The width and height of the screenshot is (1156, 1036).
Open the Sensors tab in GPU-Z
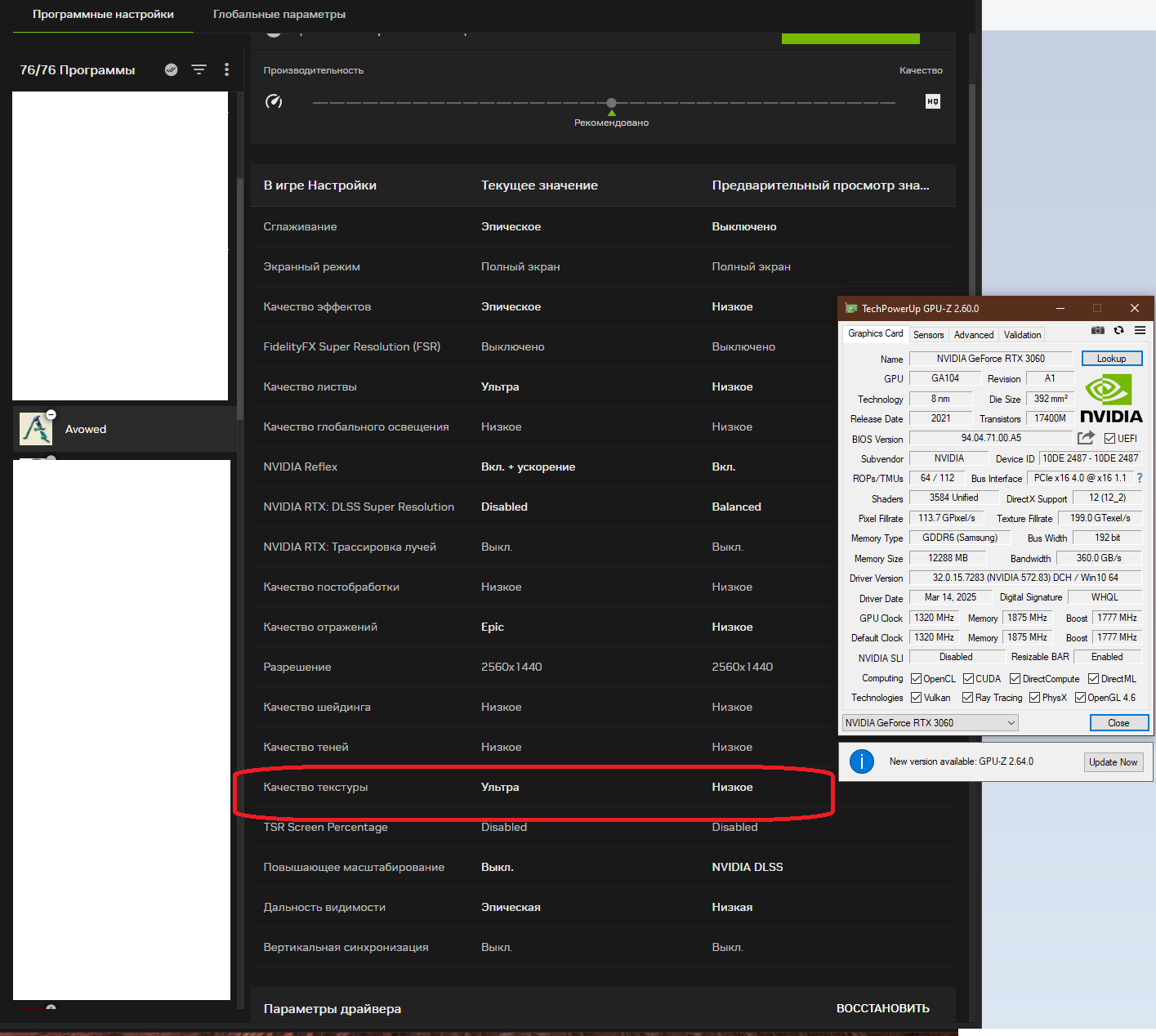click(929, 335)
